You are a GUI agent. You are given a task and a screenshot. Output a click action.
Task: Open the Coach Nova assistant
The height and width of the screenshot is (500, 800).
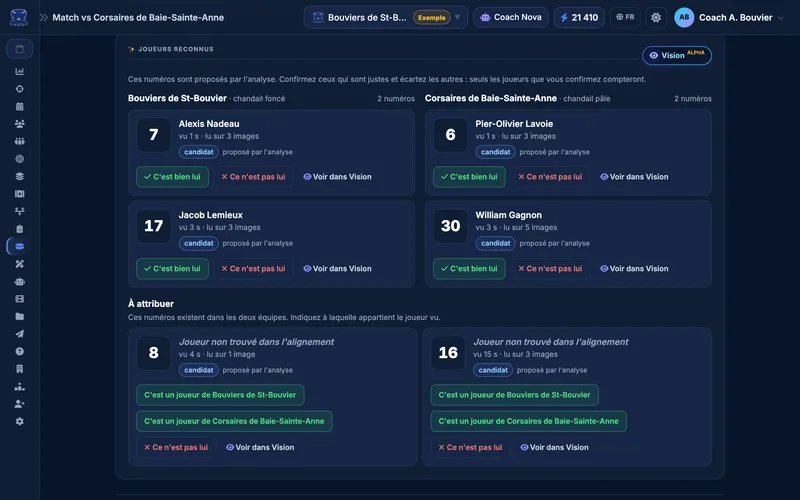coord(511,17)
